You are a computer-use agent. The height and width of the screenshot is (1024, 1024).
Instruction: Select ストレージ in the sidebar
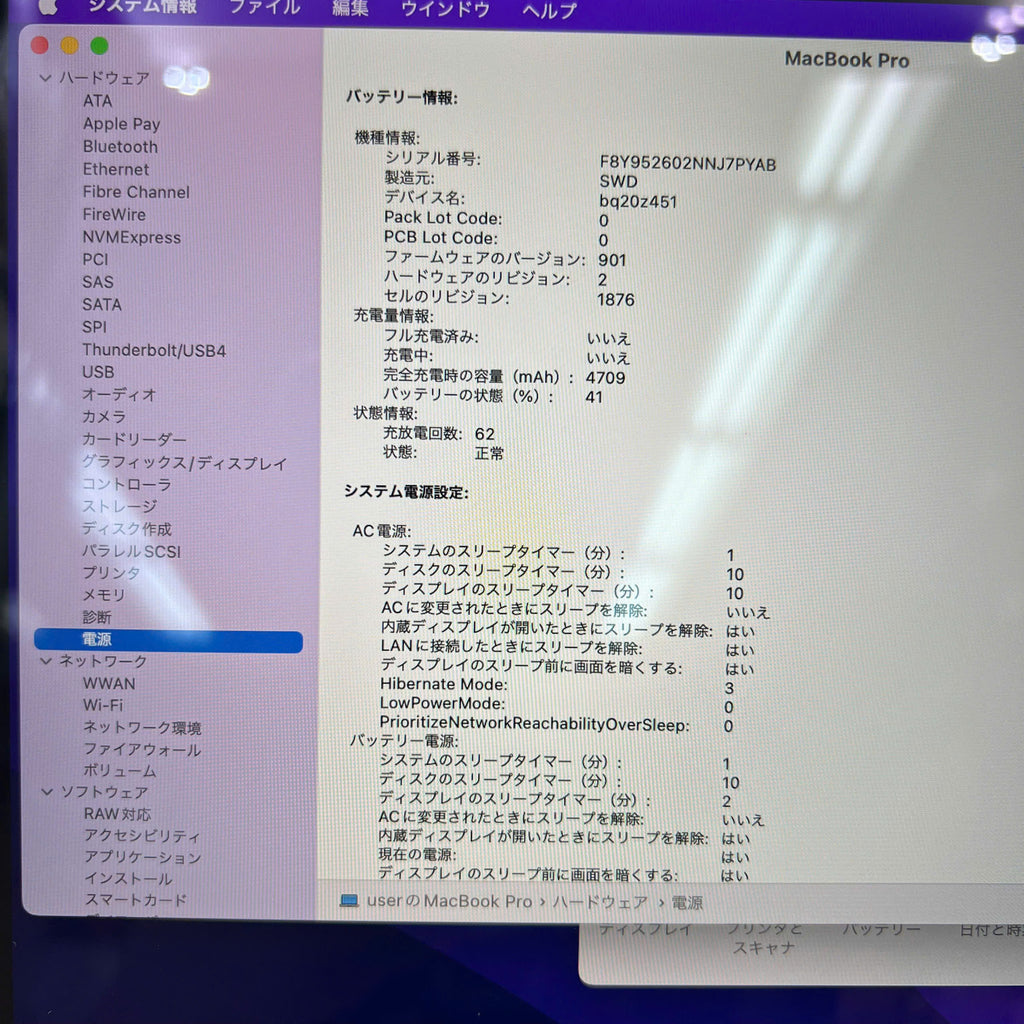[120, 506]
